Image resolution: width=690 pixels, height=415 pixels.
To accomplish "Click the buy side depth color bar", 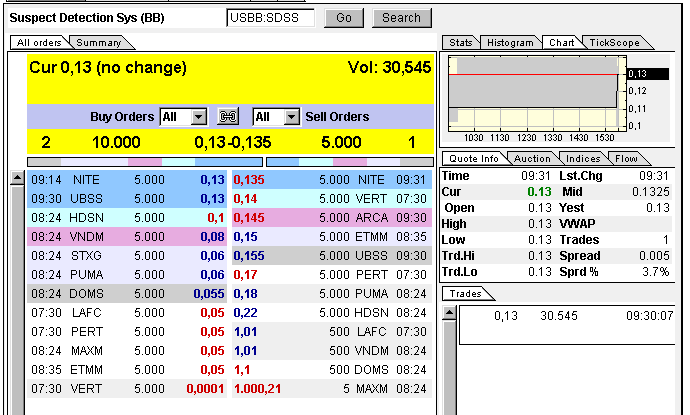I will coord(145,162).
